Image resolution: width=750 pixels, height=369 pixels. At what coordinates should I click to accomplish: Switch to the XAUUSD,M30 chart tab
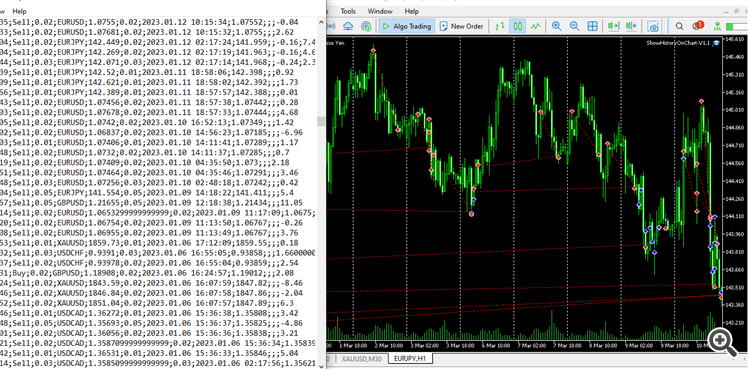pos(361,358)
